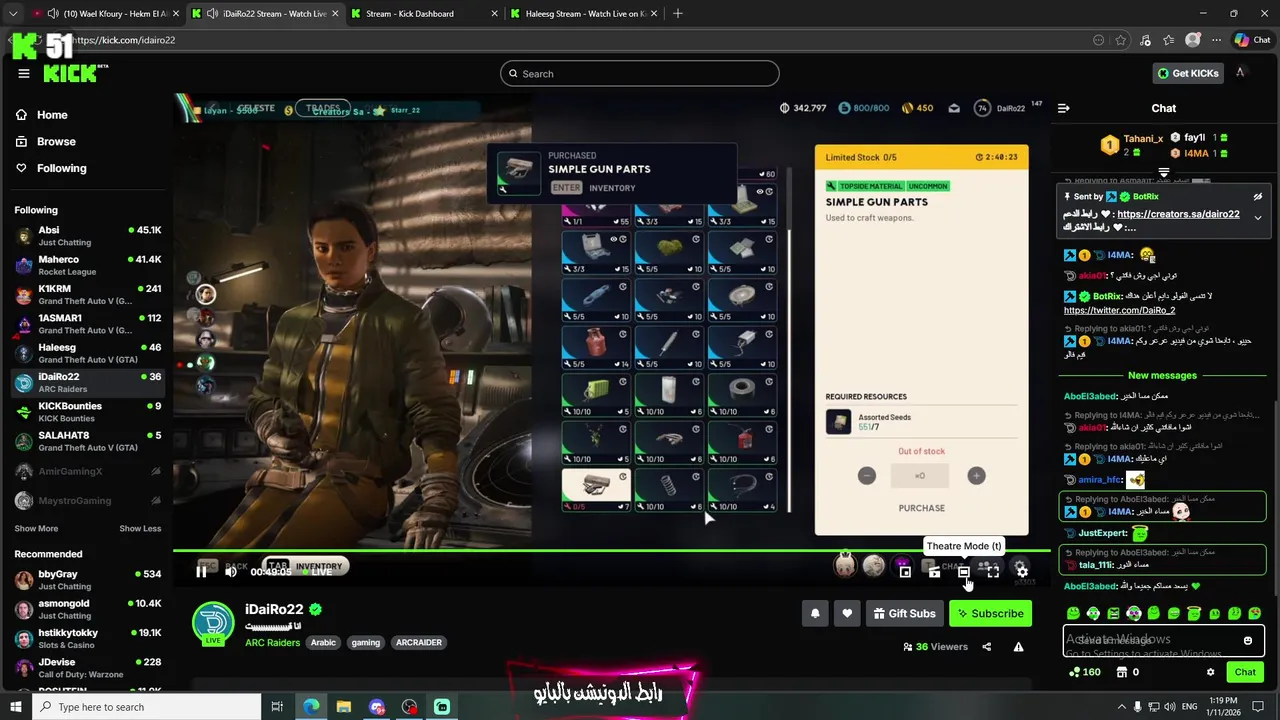Open the channel points 160 indicator
The image size is (1280, 720).
[x=1084, y=672]
